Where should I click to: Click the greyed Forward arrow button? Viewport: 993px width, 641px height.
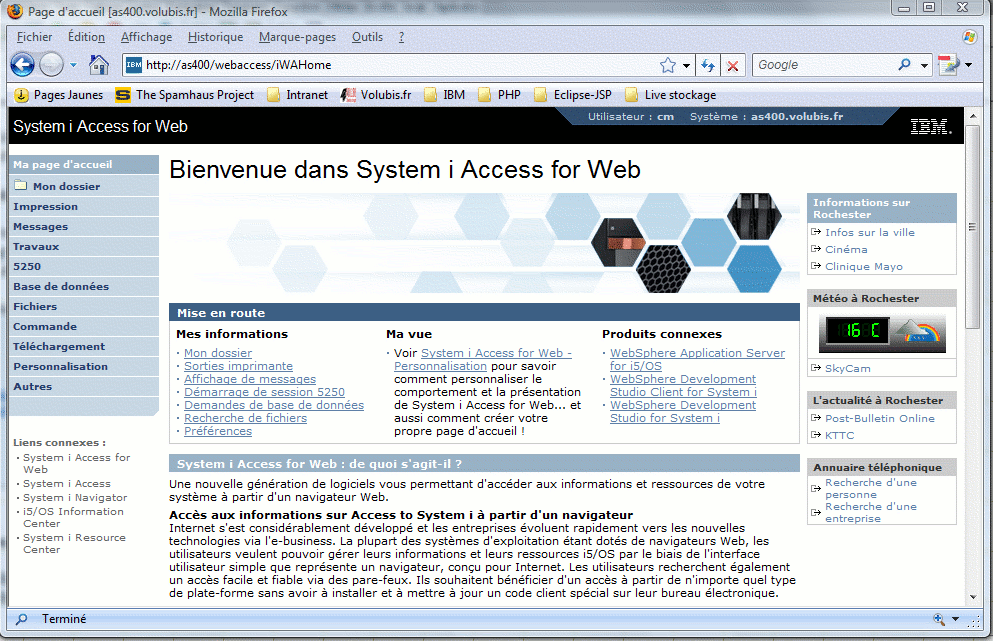(51, 65)
